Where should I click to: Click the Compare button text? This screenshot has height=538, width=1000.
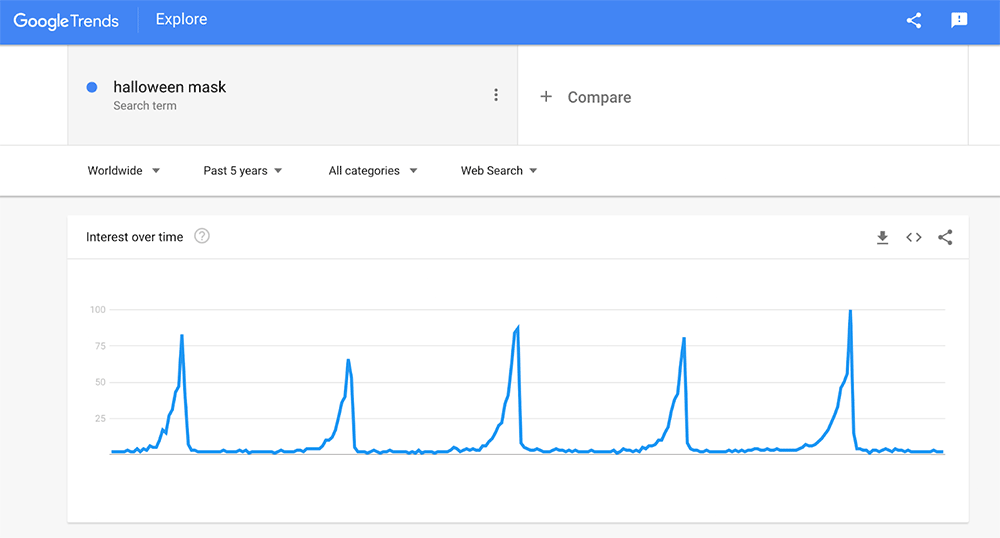(599, 97)
